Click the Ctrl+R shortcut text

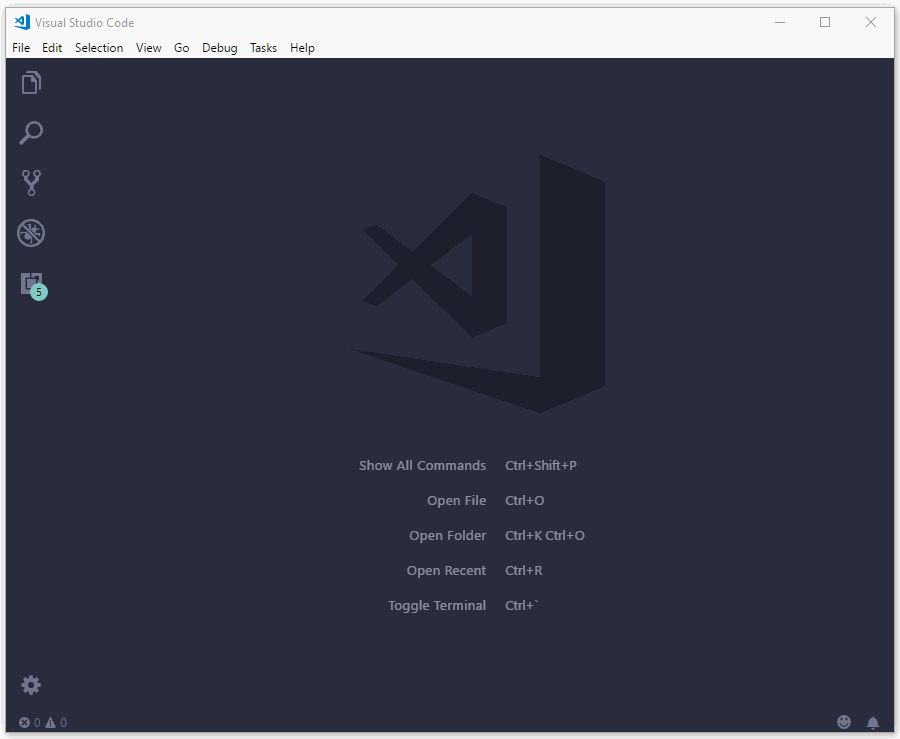click(x=523, y=570)
